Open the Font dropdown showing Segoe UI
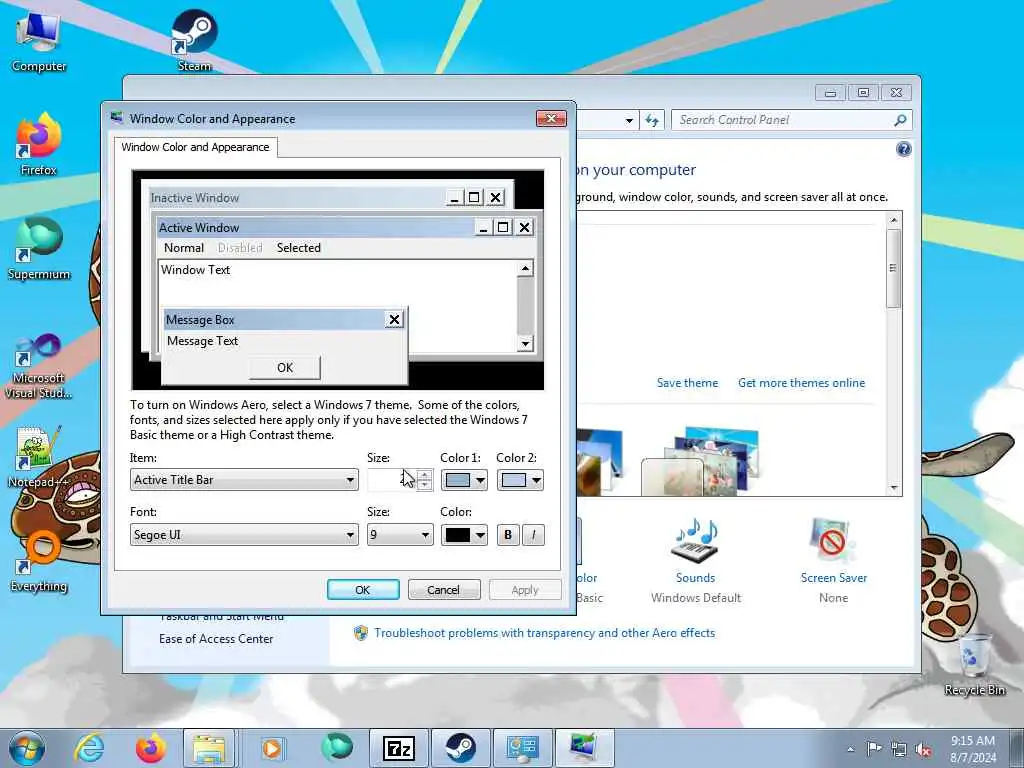 pyautogui.click(x=244, y=536)
